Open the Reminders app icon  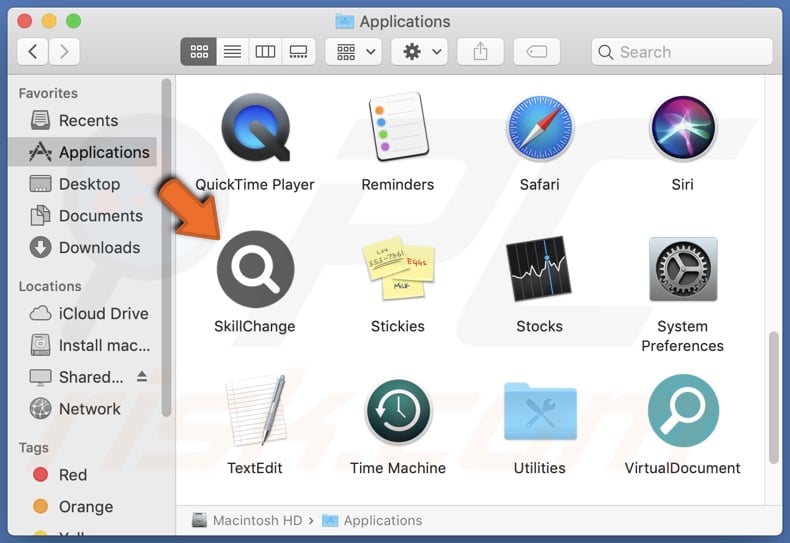coord(398,127)
